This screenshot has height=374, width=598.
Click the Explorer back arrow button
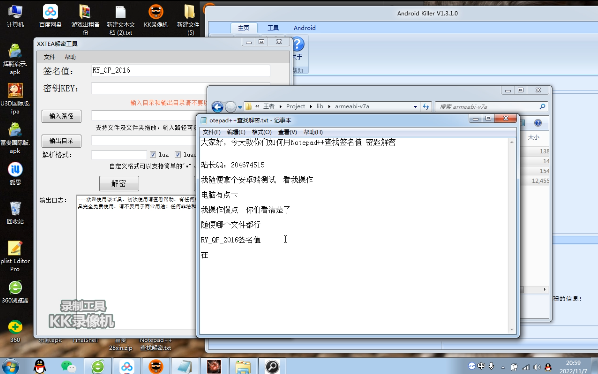[x=217, y=107]
